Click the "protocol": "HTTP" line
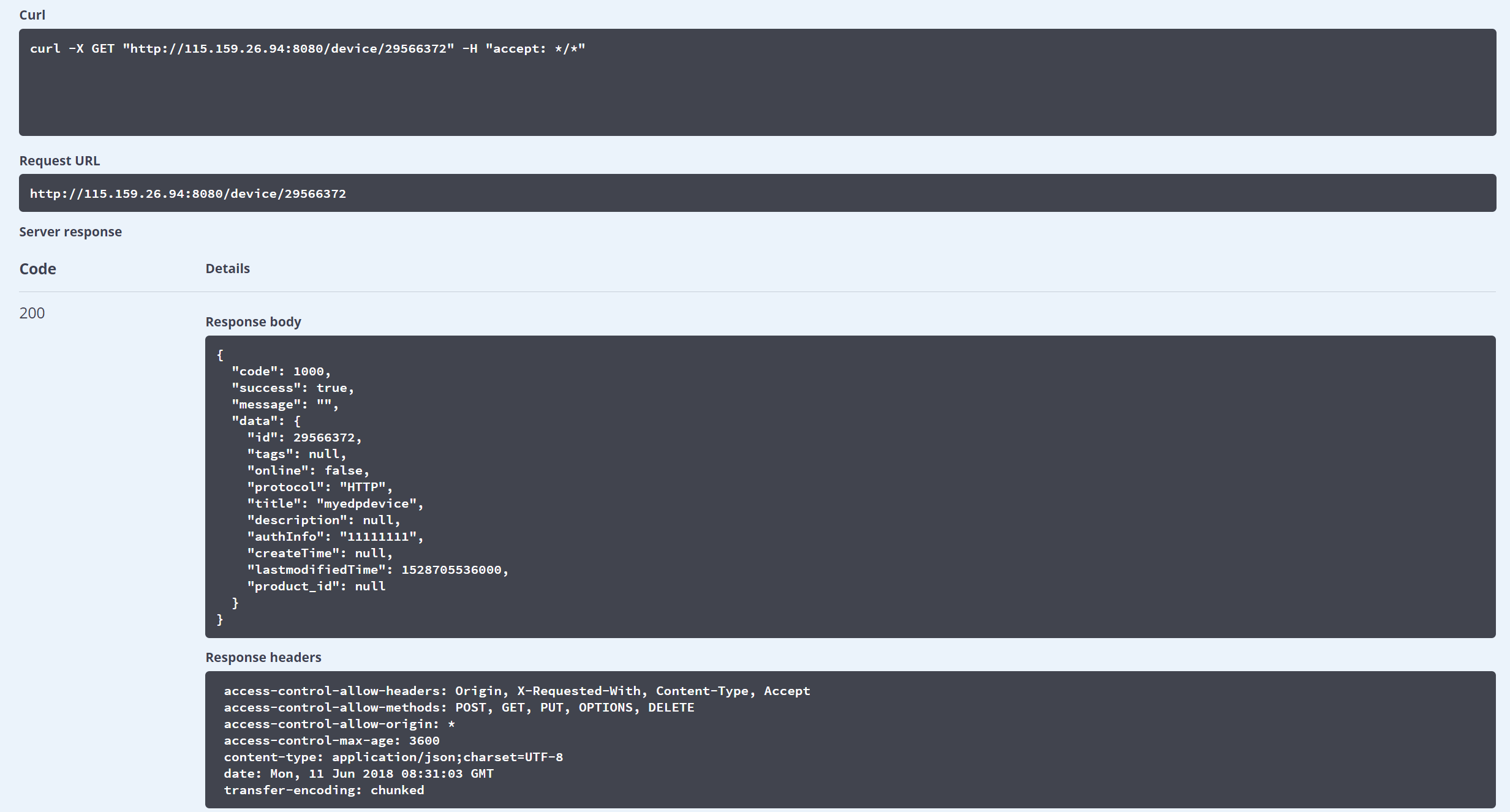The image size is (1510, 812). tap(319, 487)
